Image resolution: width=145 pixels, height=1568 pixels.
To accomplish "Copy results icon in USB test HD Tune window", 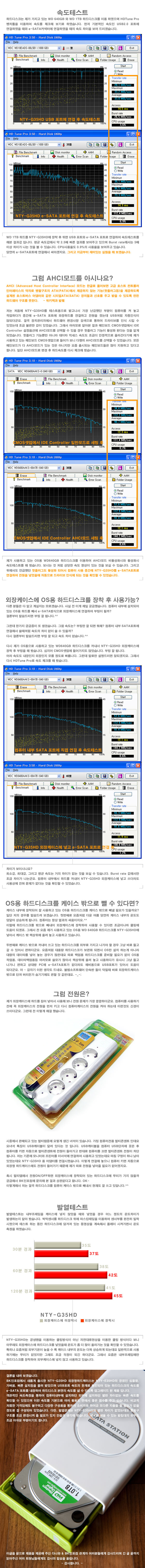I will (x=90, y=48).
